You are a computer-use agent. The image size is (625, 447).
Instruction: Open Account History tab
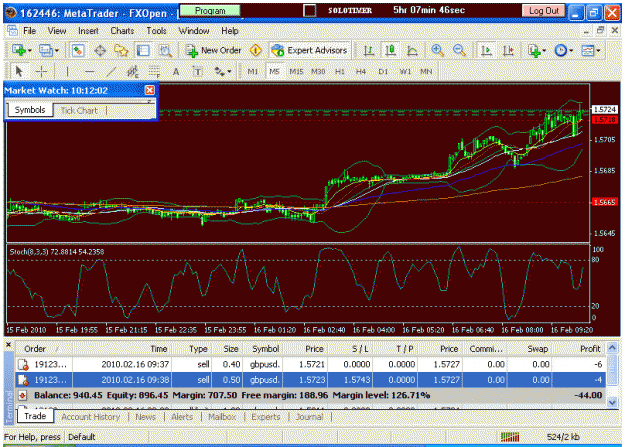coord(90,417)
